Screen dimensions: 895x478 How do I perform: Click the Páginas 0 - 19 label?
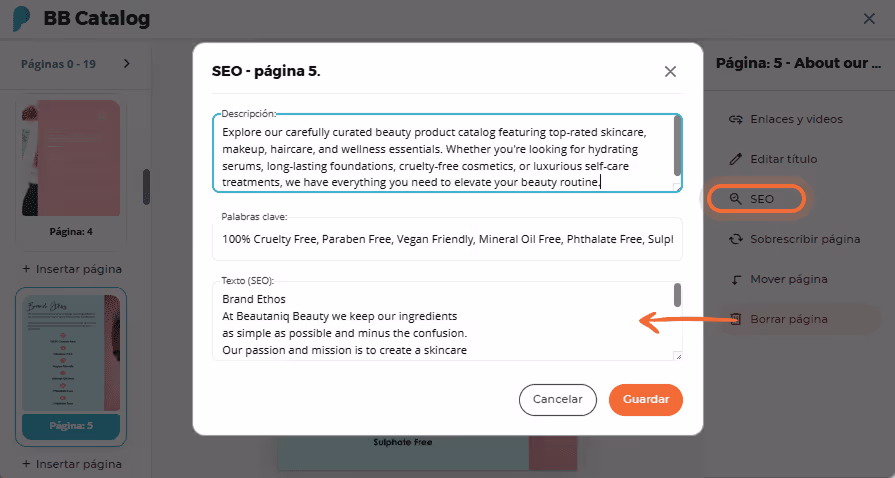pos(58,64)
